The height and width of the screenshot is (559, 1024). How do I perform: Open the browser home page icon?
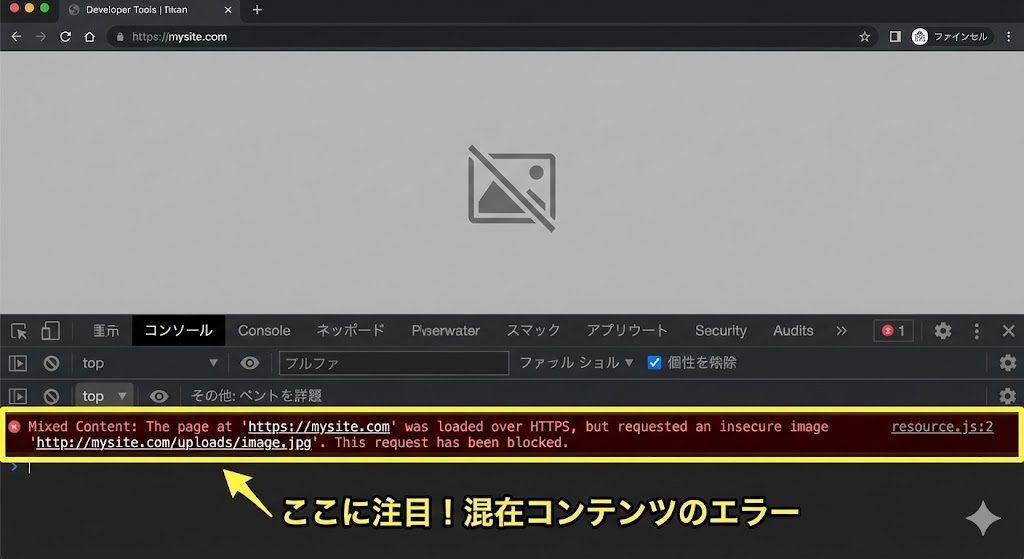coord(89,37)
